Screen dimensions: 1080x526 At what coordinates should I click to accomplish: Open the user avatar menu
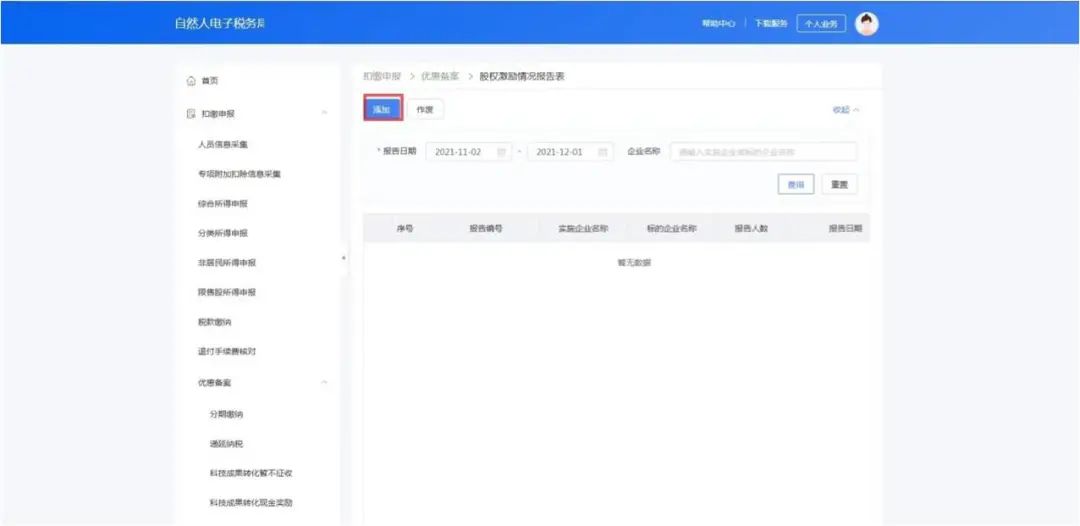coord(866,24)
